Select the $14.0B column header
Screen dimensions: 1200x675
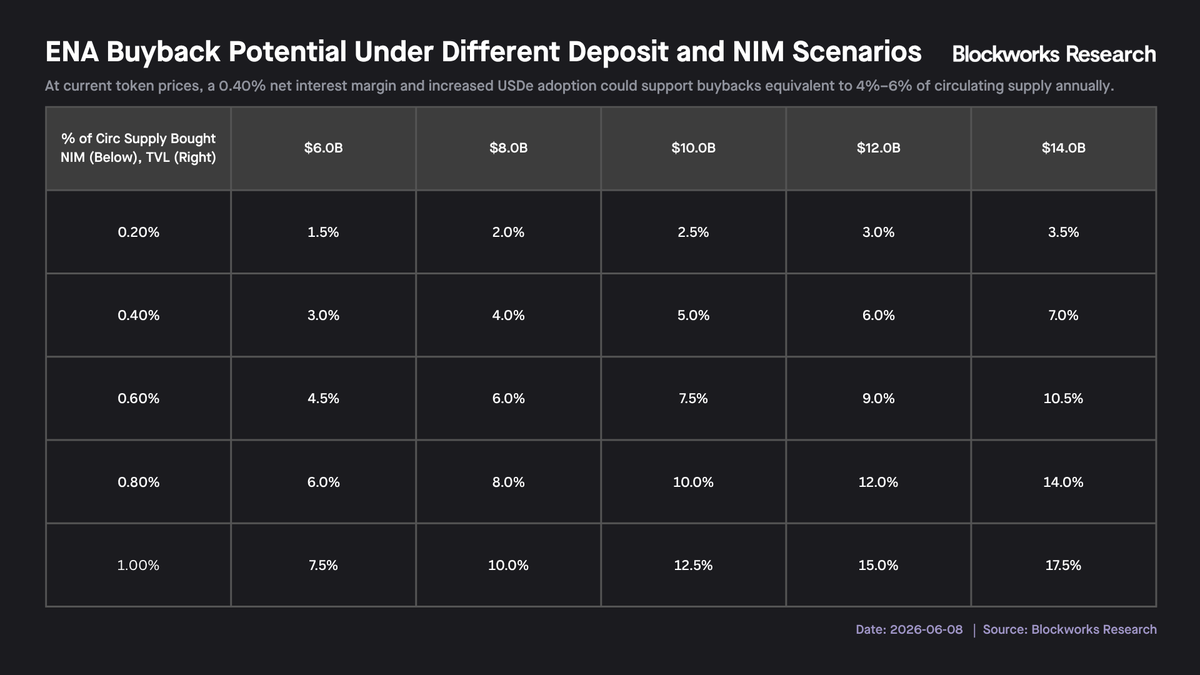(1063, 148)
